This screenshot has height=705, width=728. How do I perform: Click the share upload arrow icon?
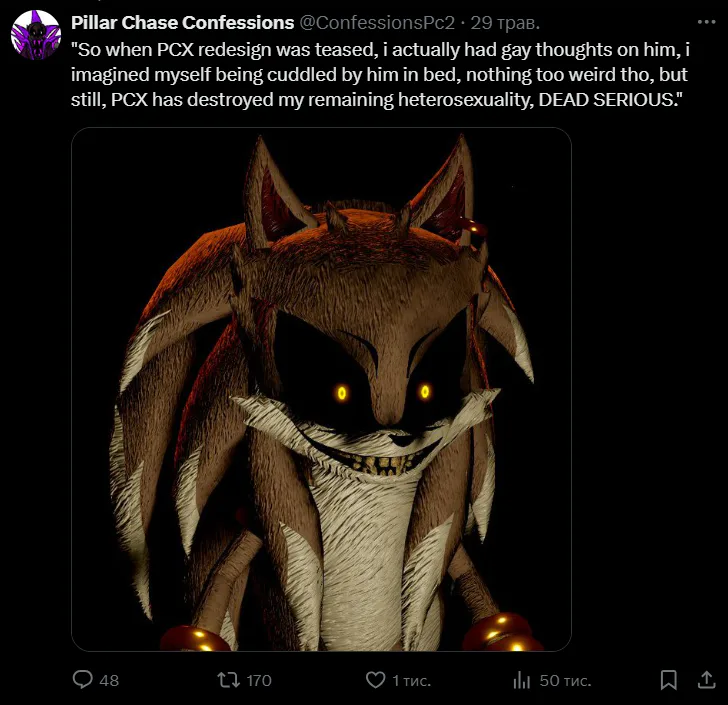coord(698,679)
